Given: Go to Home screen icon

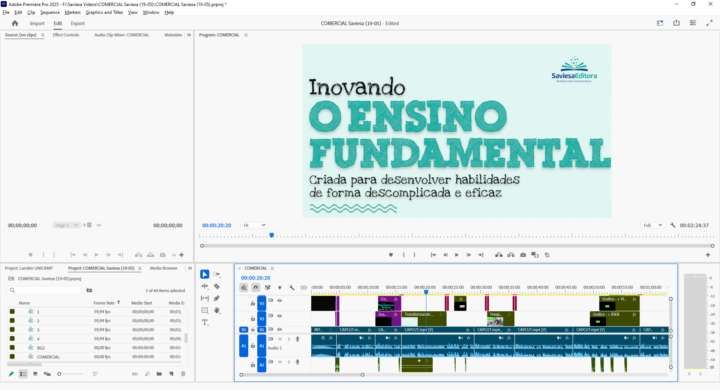Looking at the screenshot, I should [x=15, y=23].
